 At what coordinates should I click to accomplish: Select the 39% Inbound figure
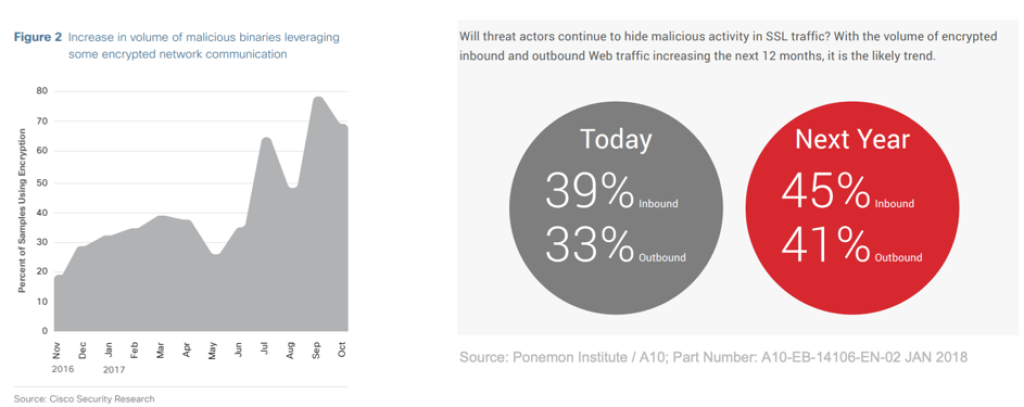(x=611, y=192)
